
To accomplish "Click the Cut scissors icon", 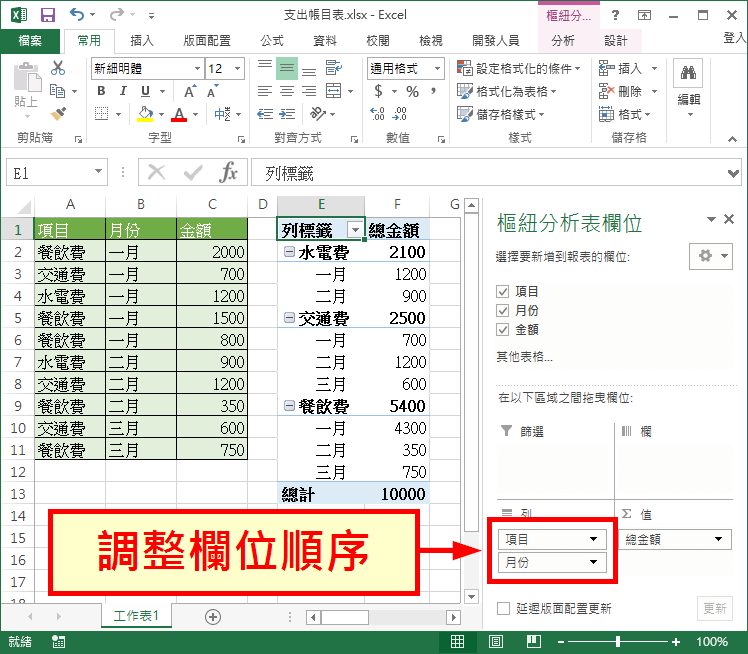I will [58, 68].
